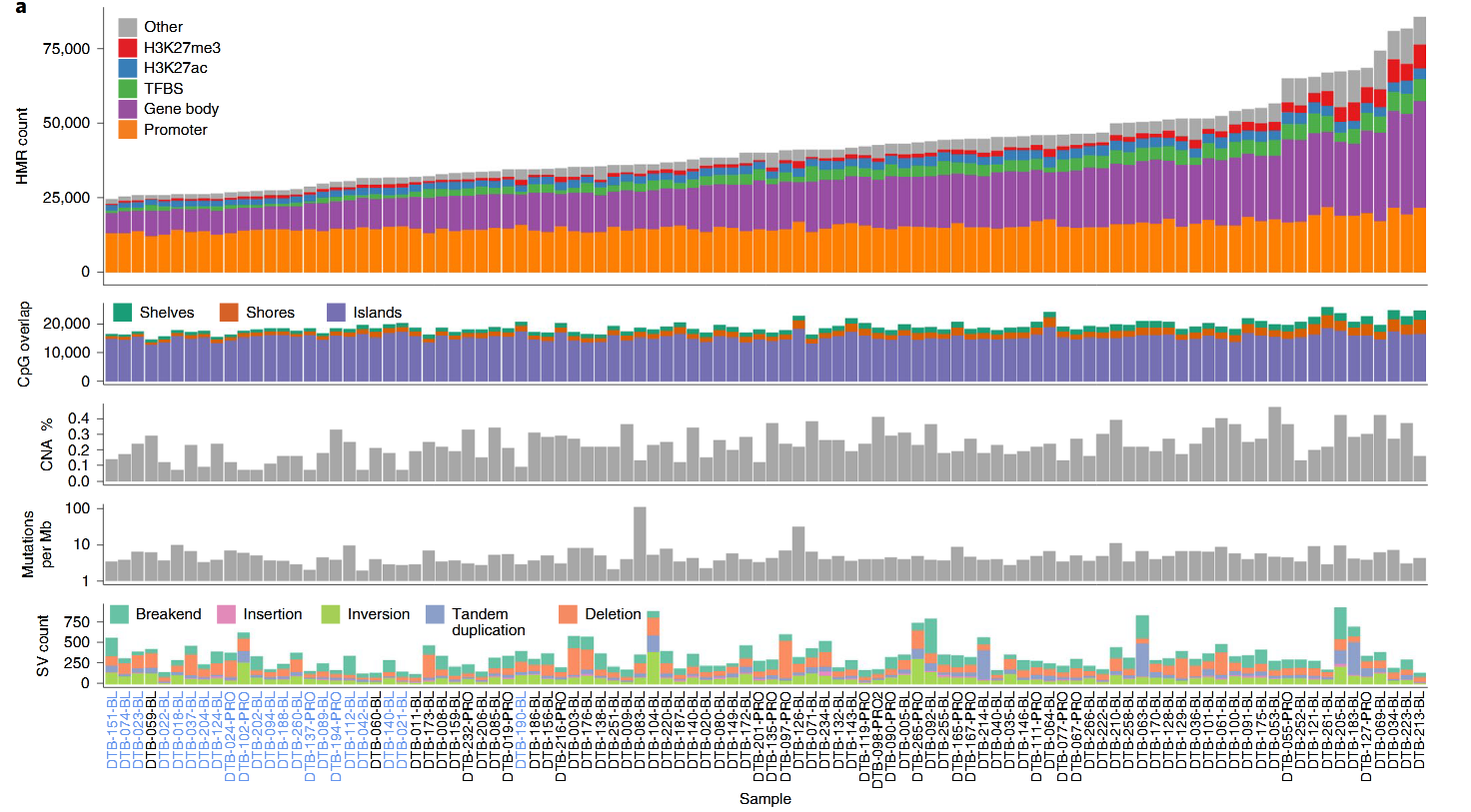Select the red H3K27me3 legend swatch
Image resolution: width=1471 pixels, height=812 pixels.
pos(128,48)
